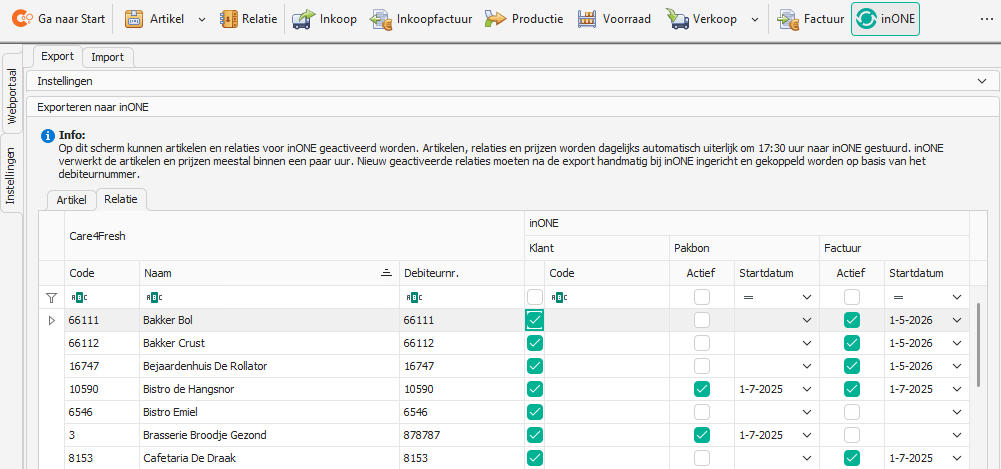Expand the Verkoop toolbar dropdown arrow
The image size is (1001, 469).
[755, 20]
